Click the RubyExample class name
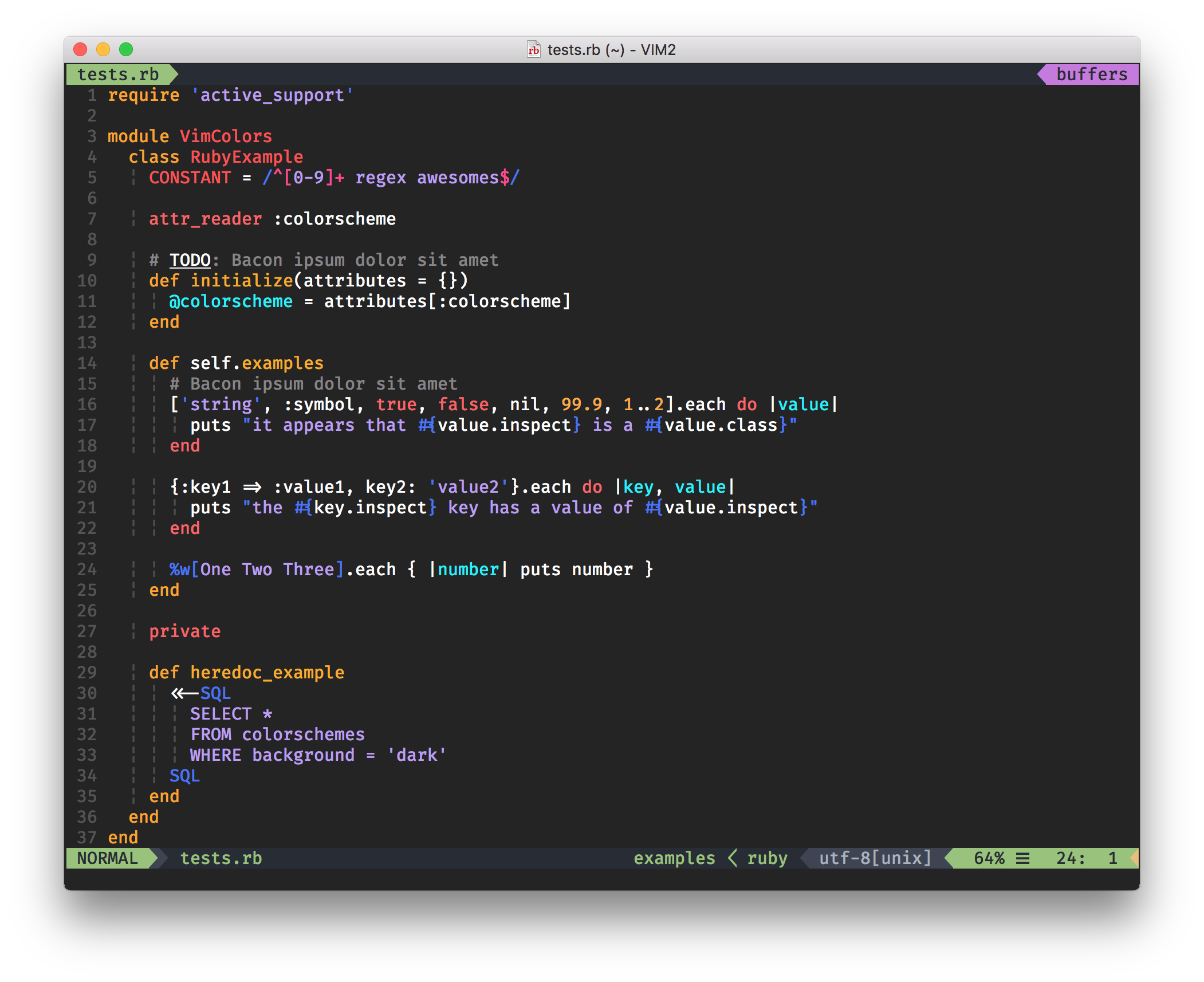Image resolution: width=1204 pixels, height=982 pixels. [246, 157]
